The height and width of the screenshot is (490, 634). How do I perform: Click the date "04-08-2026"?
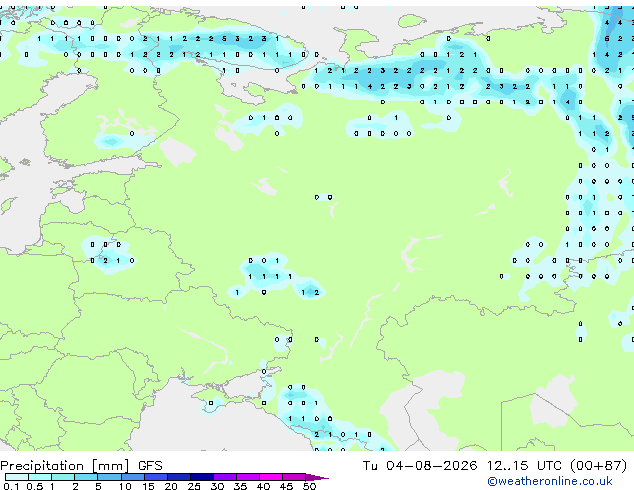tap(431, 465)
